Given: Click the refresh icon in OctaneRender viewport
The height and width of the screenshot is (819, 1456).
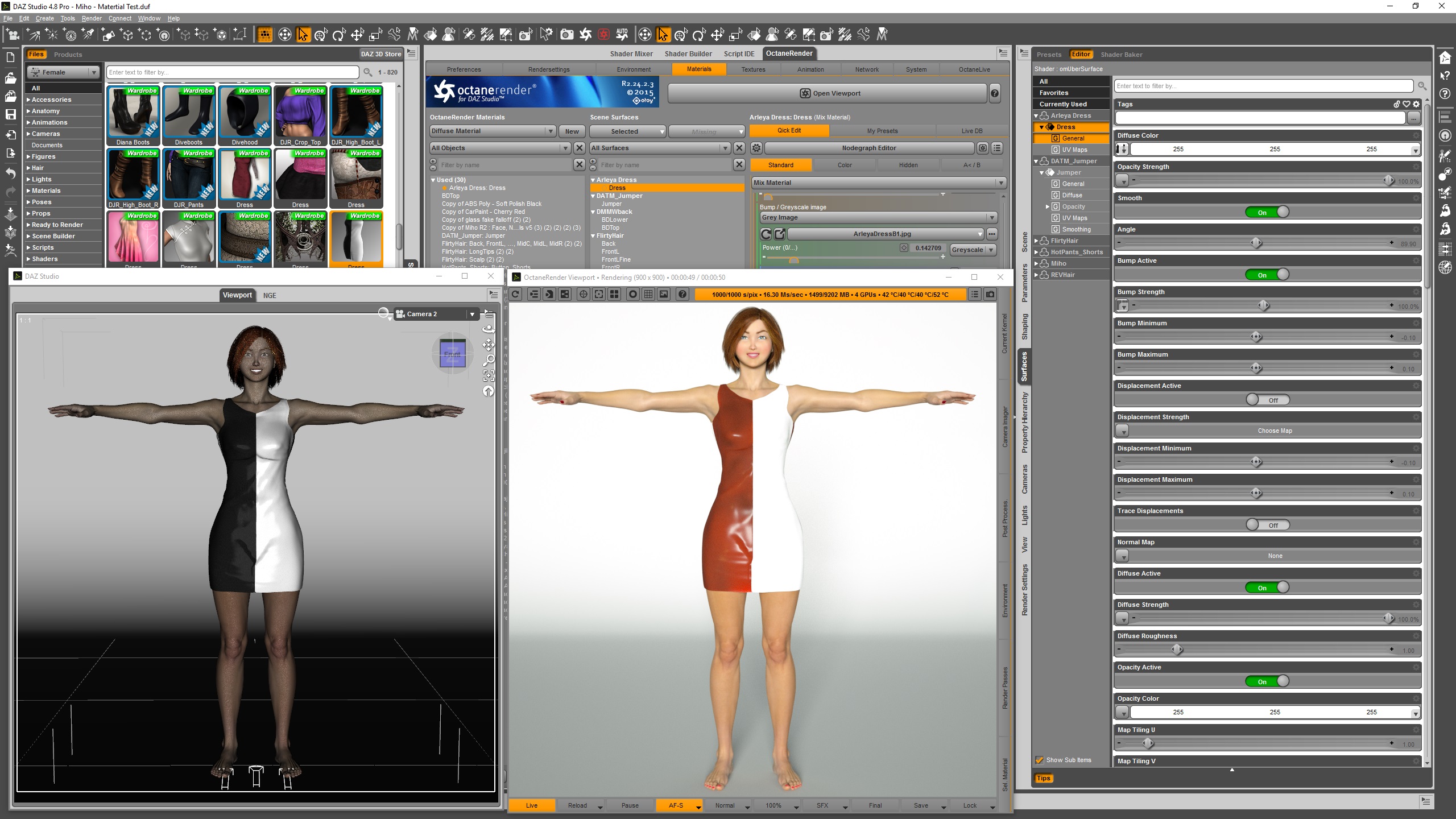Looking at the screenshot, I should (515, 294).
